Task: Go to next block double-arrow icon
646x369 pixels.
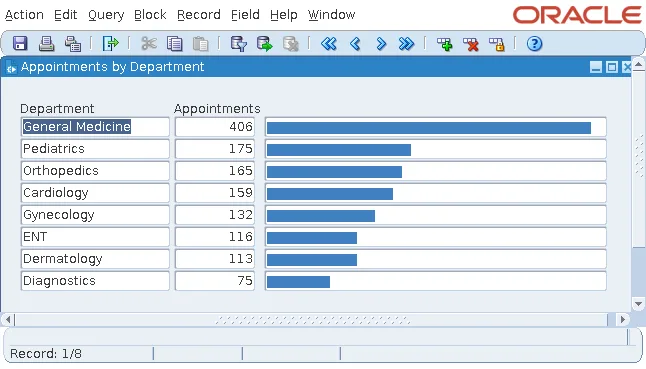Action: click(x=406, y=43)
